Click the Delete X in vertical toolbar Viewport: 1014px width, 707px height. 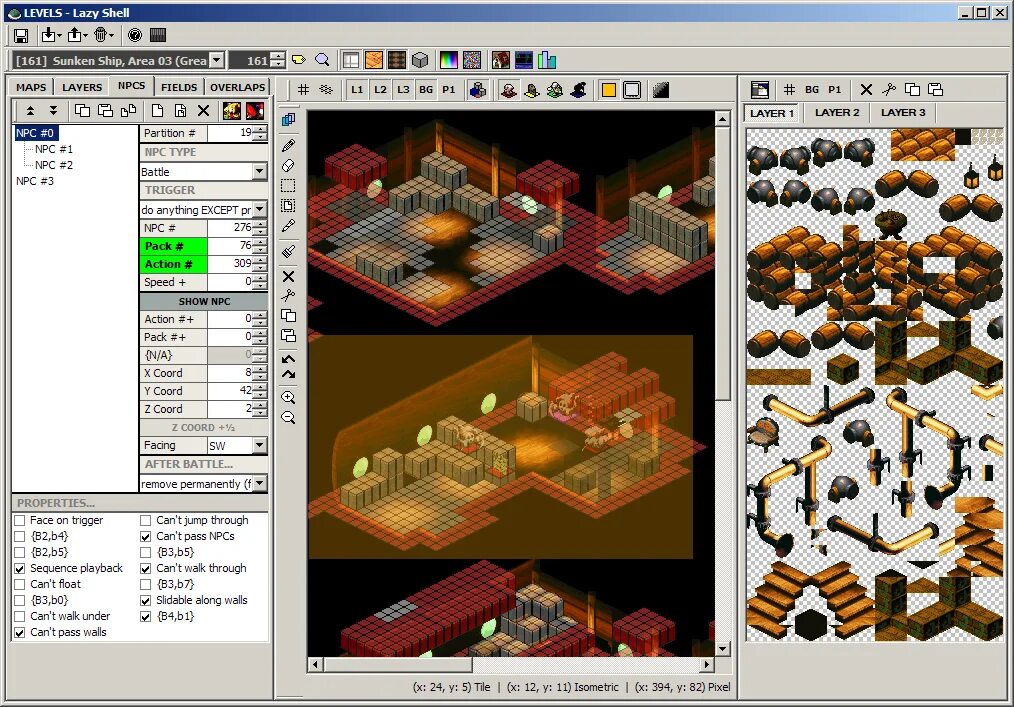pyautogui.click(x=288, y=276)
